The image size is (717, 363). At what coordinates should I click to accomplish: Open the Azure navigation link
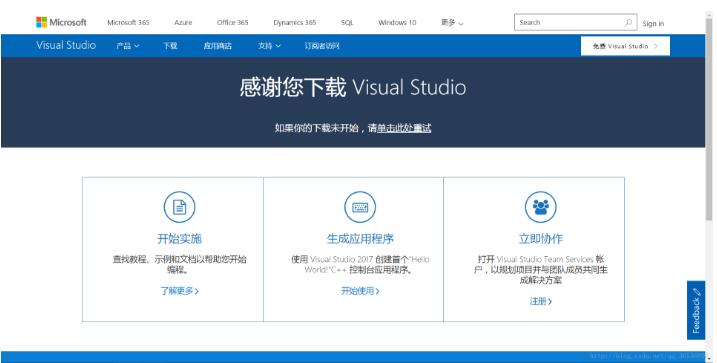point(183,22)
